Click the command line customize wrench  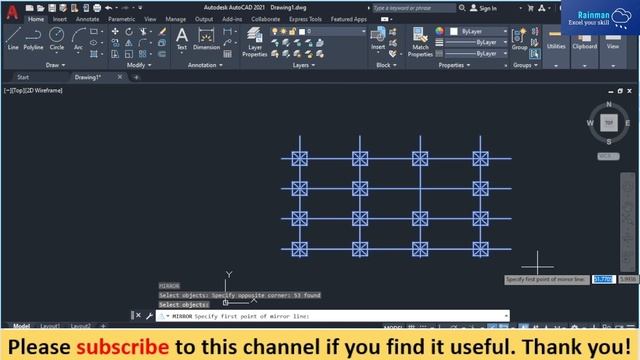click(149, 316)
